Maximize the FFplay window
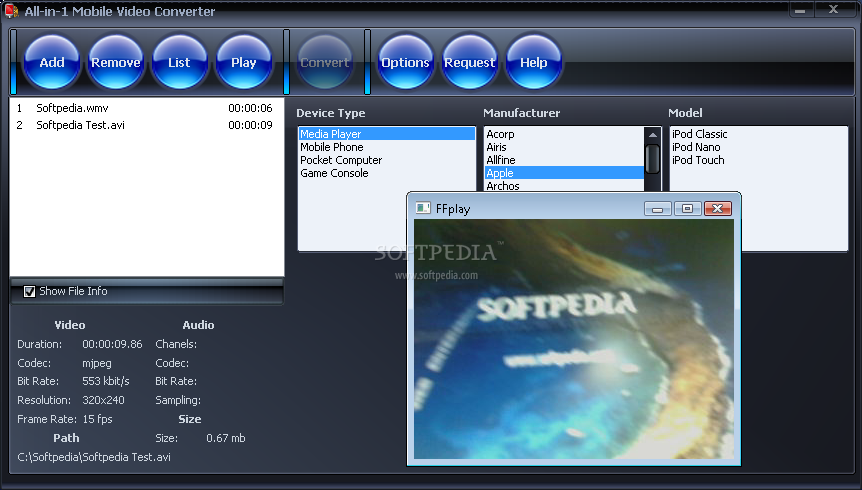This screenshot has height=490, width=862. tap(687, 209)
